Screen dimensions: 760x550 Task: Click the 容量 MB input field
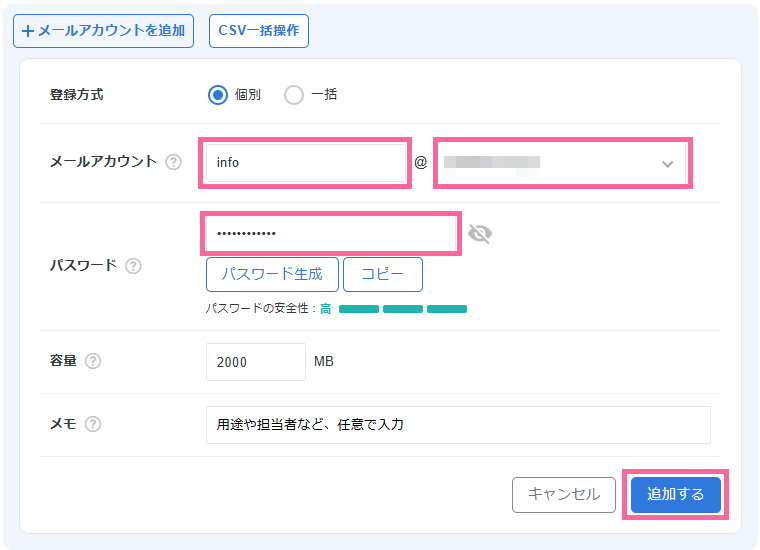(255, 362)
